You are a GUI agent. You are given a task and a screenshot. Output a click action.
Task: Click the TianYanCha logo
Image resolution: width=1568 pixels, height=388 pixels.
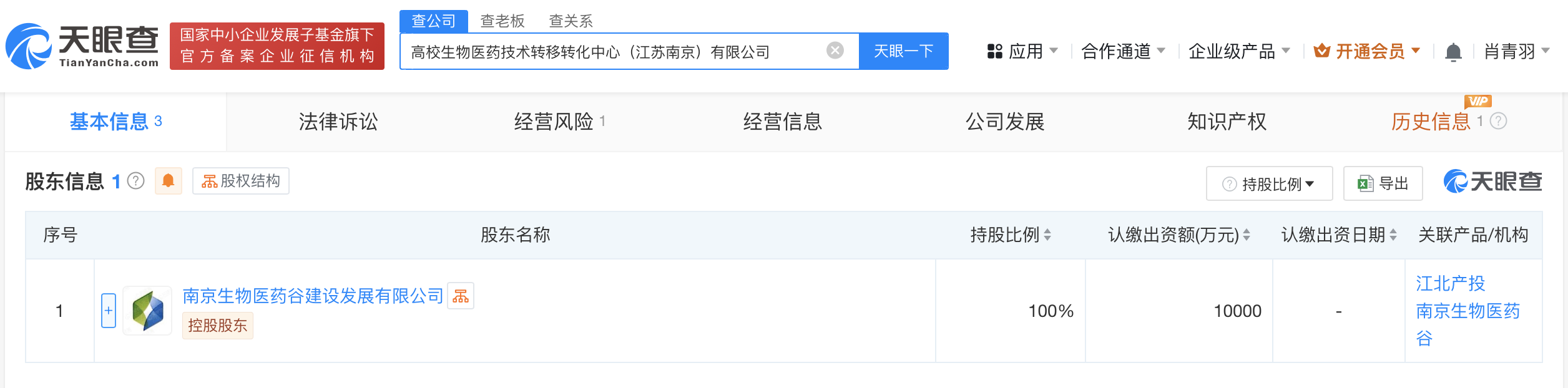tap(82, 46)
